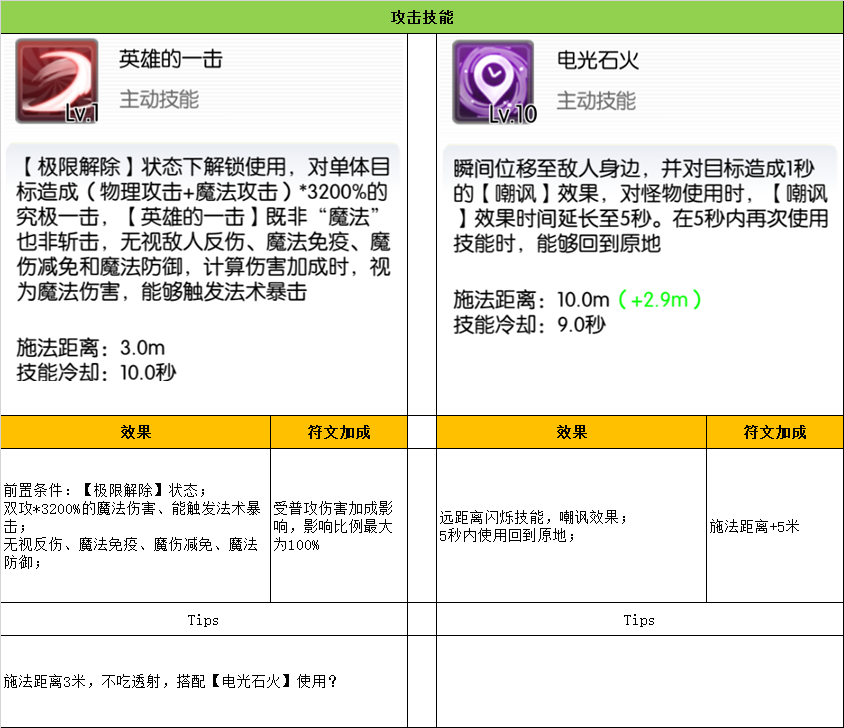Click the left Tips header

(203, 620)
